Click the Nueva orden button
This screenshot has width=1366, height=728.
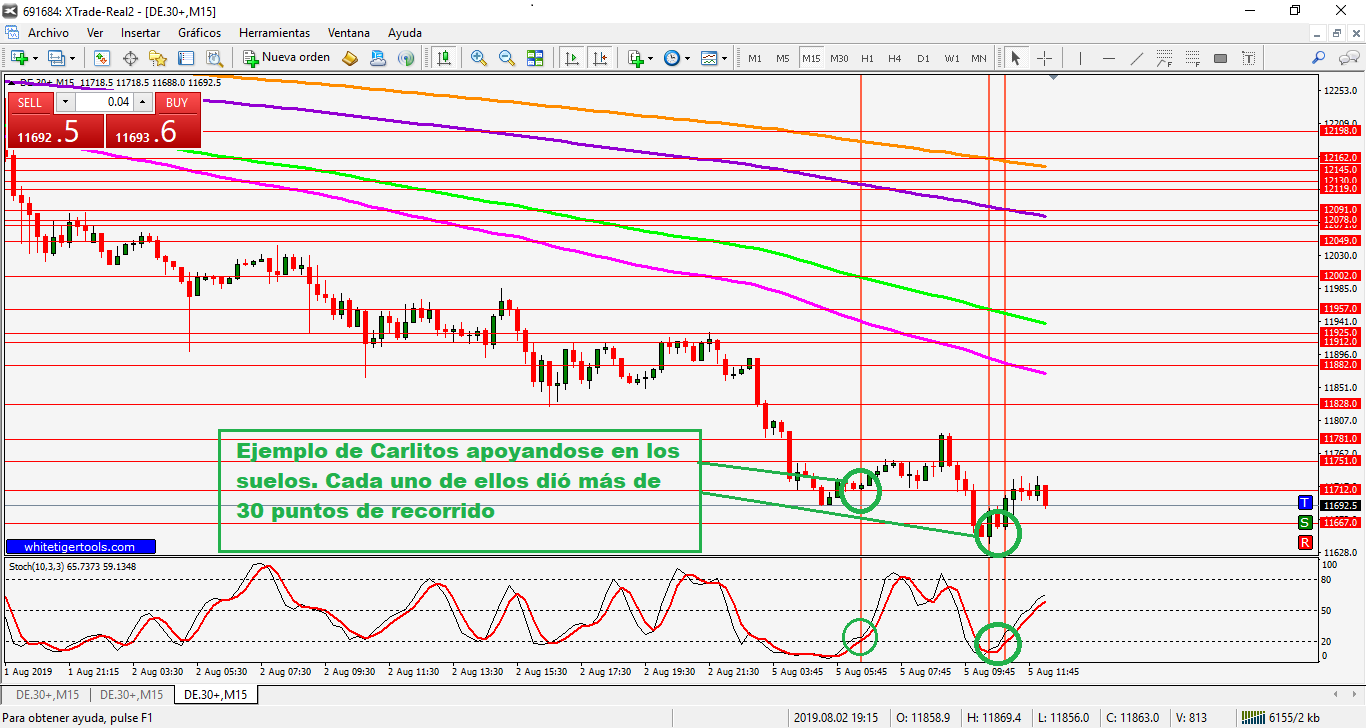(x=286, y=58)
